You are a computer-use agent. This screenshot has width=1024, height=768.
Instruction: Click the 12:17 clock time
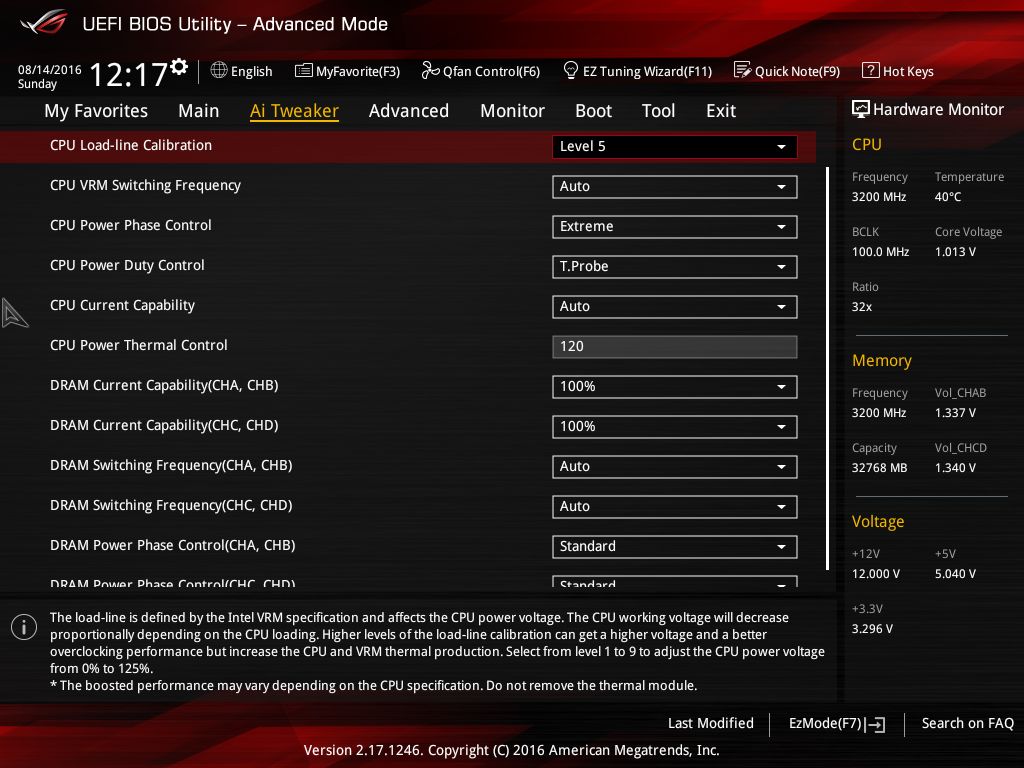[x=129, y=74]
